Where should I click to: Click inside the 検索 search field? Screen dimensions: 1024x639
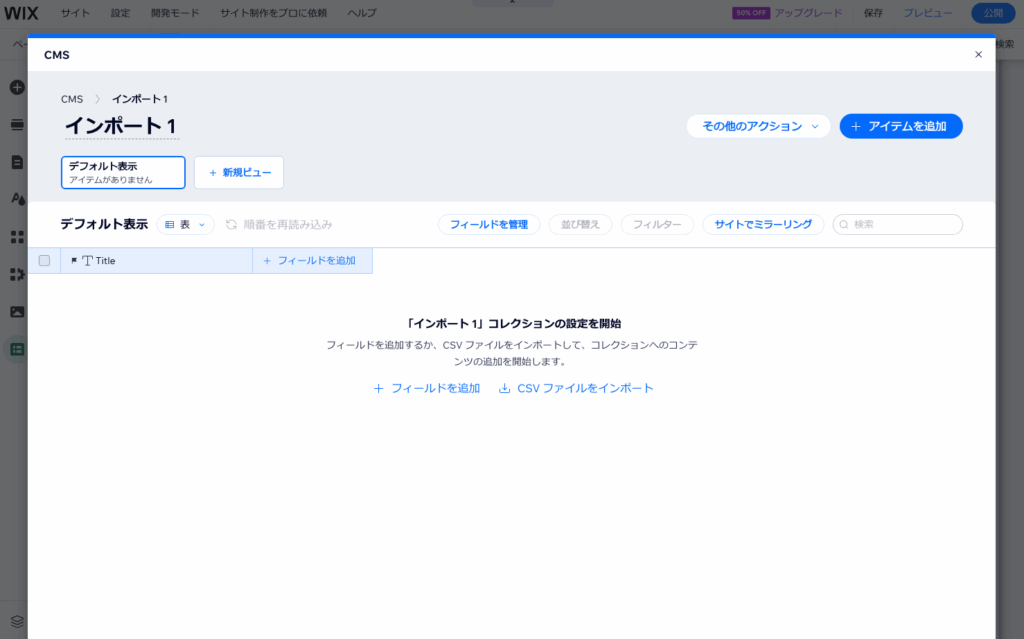900,224
